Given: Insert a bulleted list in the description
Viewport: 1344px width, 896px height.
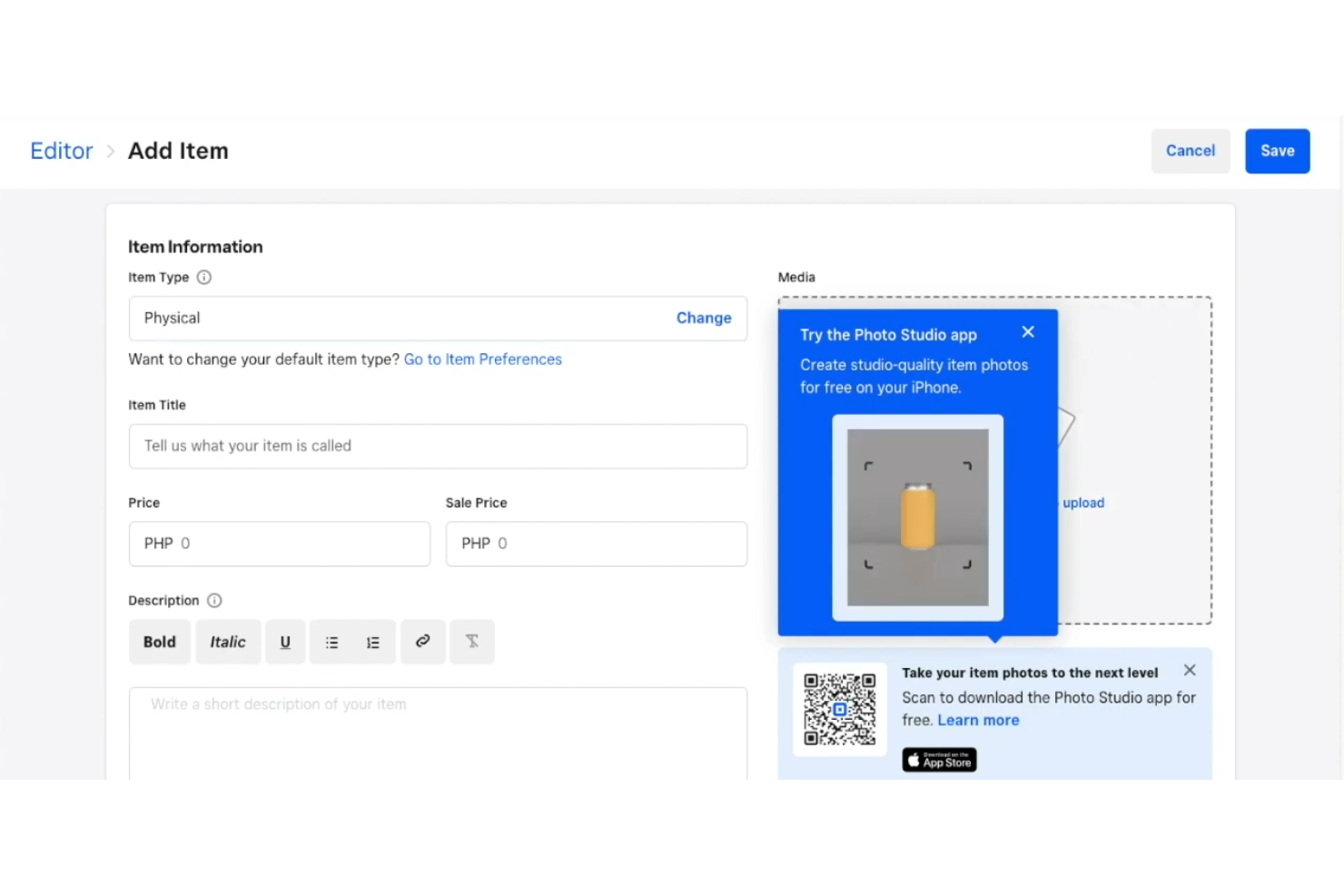Looking at the screenshot, I should [x=331, y=641].
